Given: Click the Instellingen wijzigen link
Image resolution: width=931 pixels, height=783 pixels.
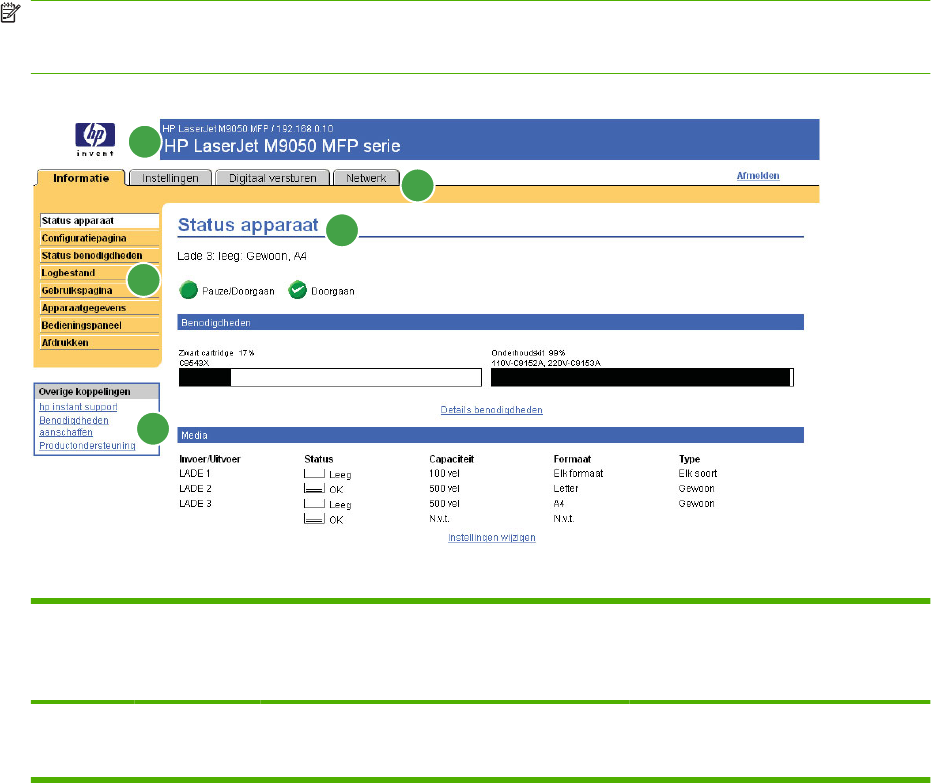Looking at the screenshot, I should (x=492, y=537).
